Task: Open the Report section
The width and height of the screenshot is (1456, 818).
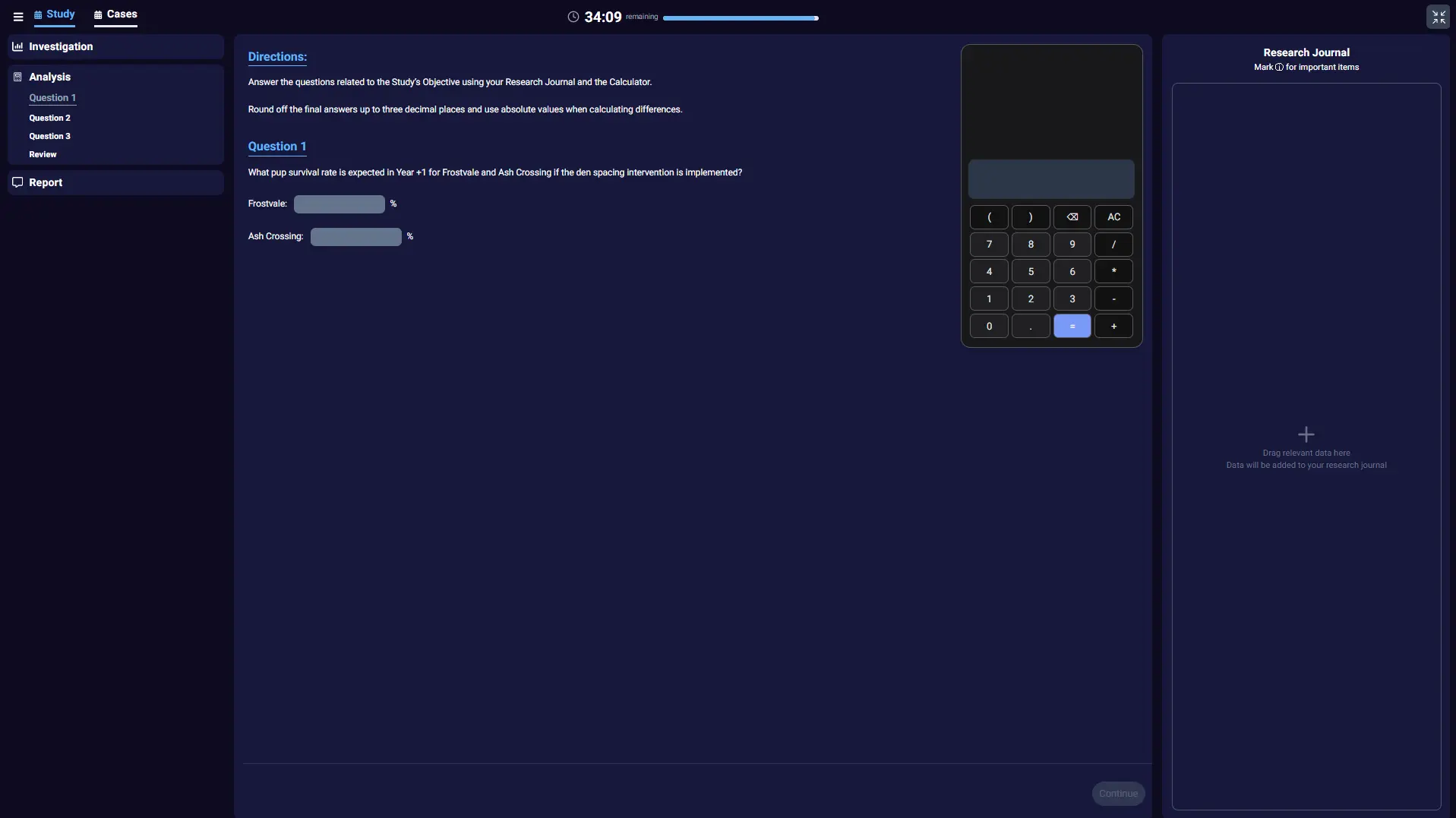Action: (x=115, y=182)
